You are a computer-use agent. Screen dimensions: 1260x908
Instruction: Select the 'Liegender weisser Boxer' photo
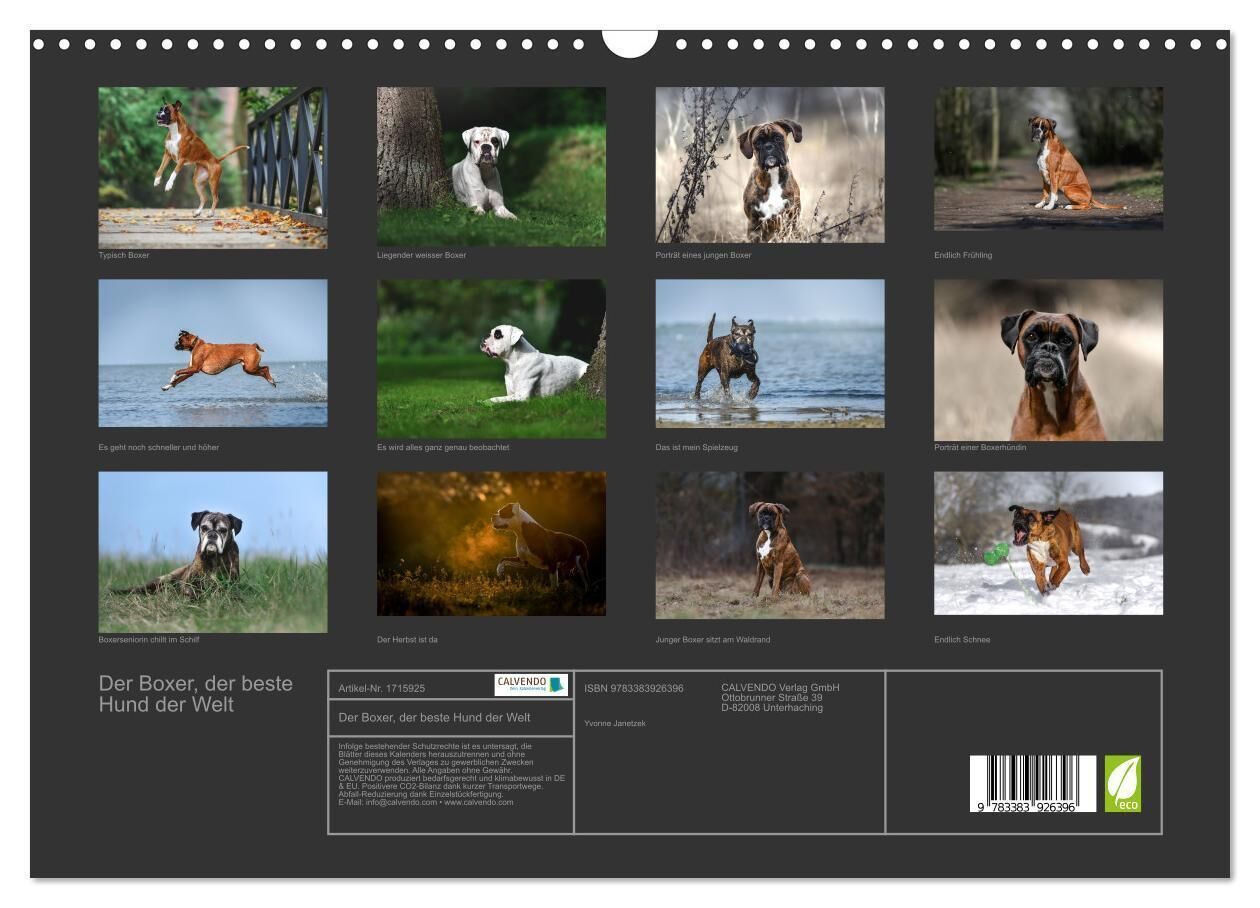coord(491,167)
